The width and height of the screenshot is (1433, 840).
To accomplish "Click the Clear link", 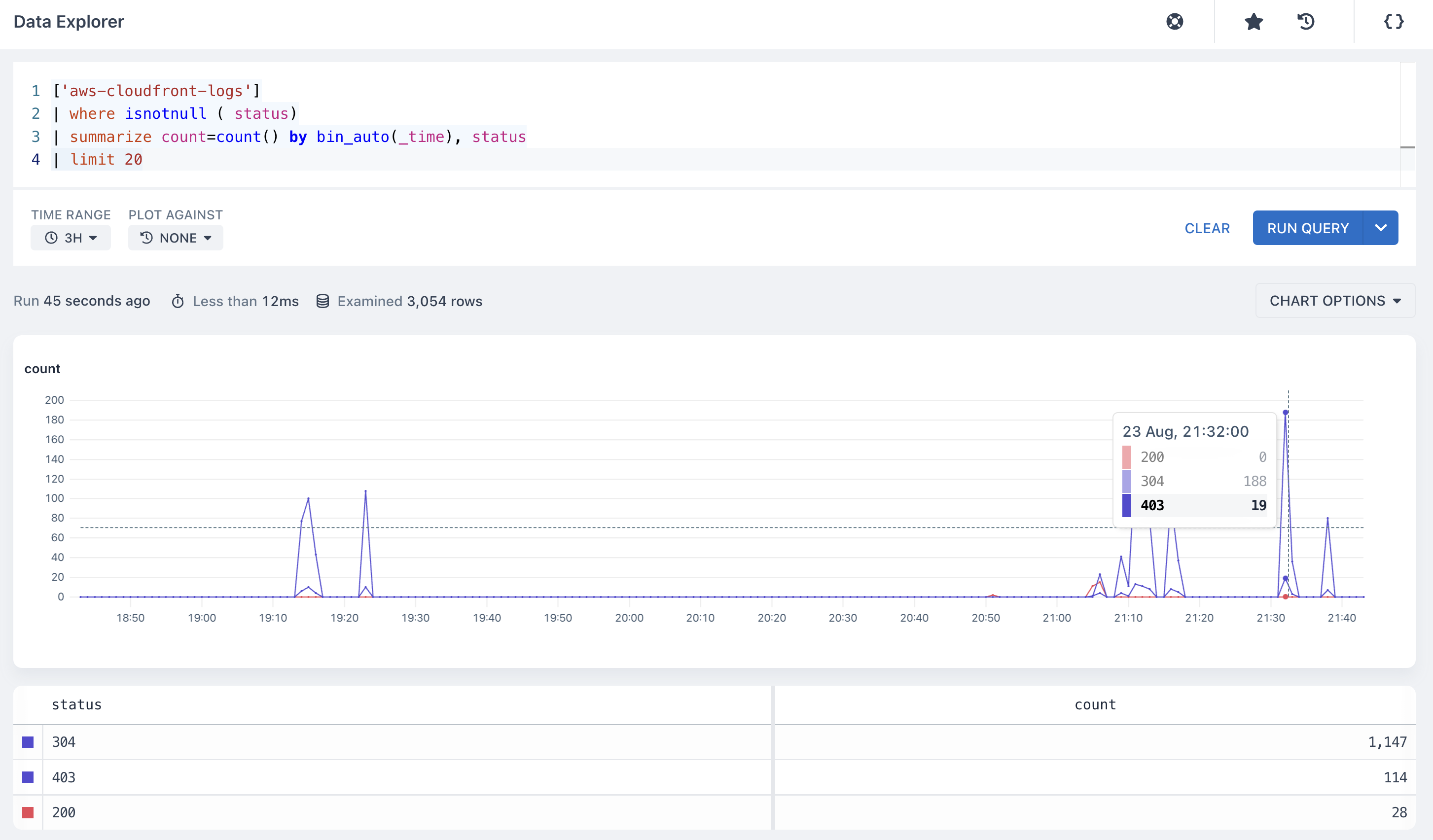I will (x=1207, y=228).
